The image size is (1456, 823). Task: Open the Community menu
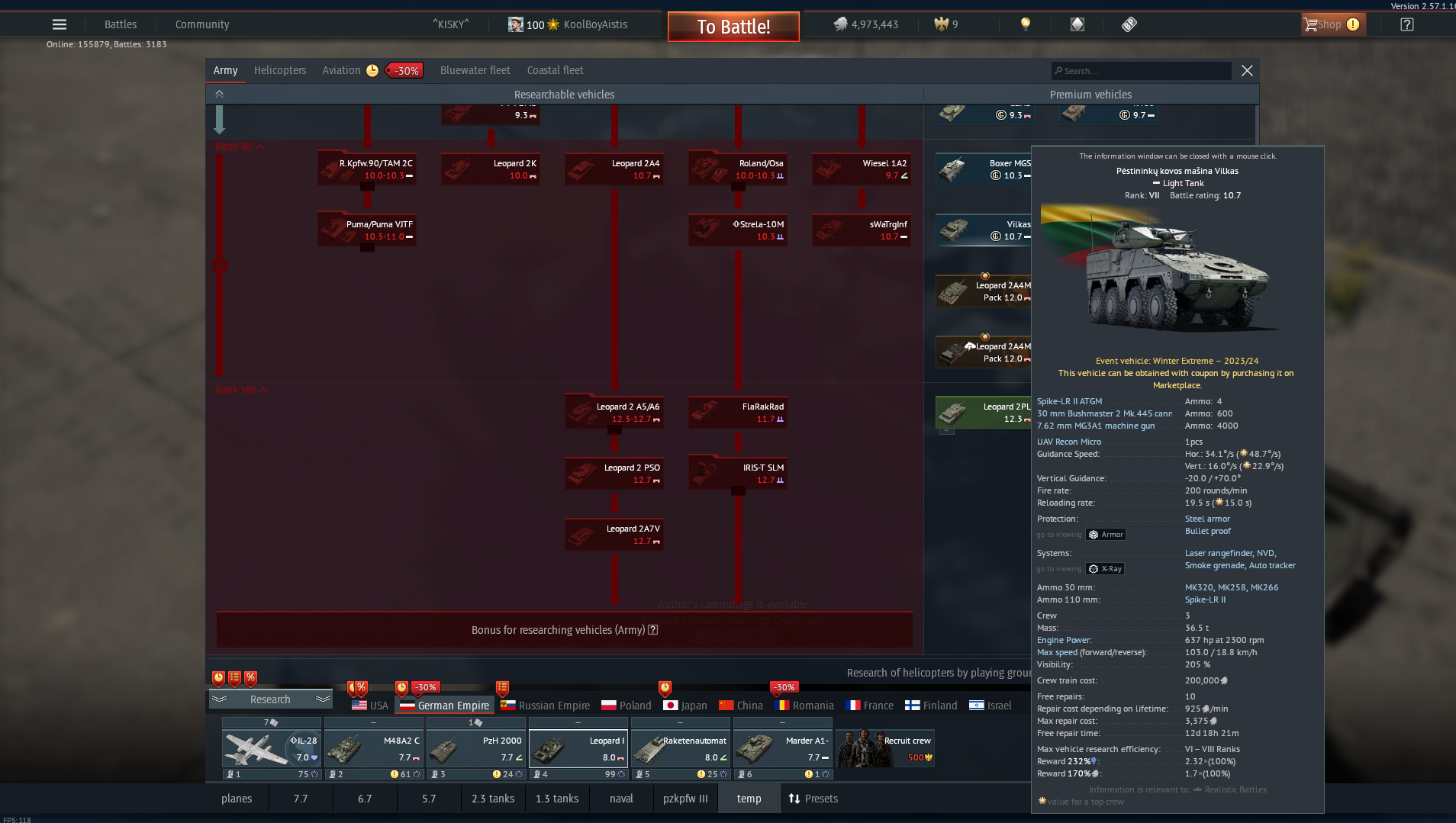click(x=202, y=24)
